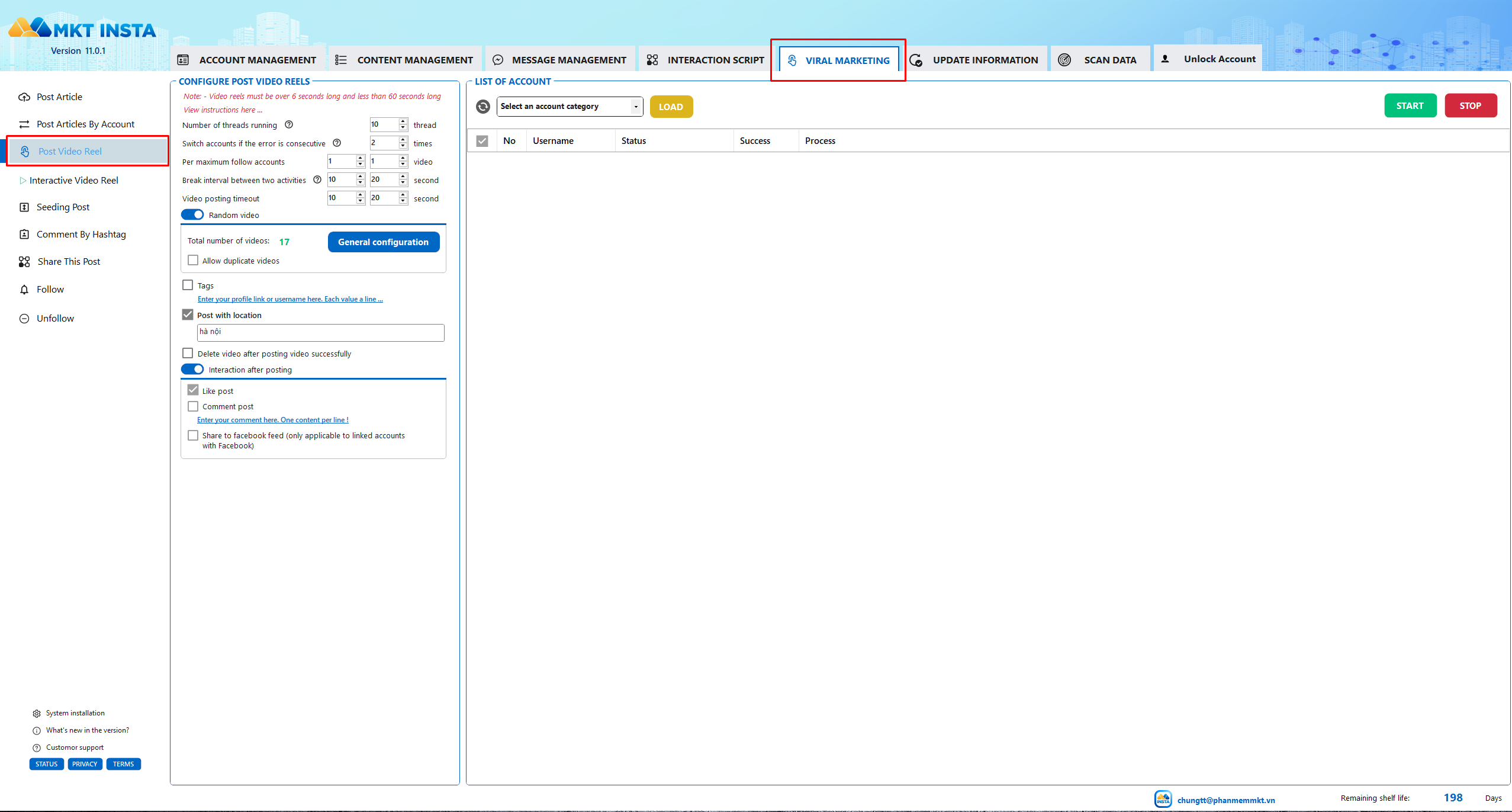This screenshot has width=1512, height=812.
Task: Uncheck Post with location
Action: click(x=188, y=314)
